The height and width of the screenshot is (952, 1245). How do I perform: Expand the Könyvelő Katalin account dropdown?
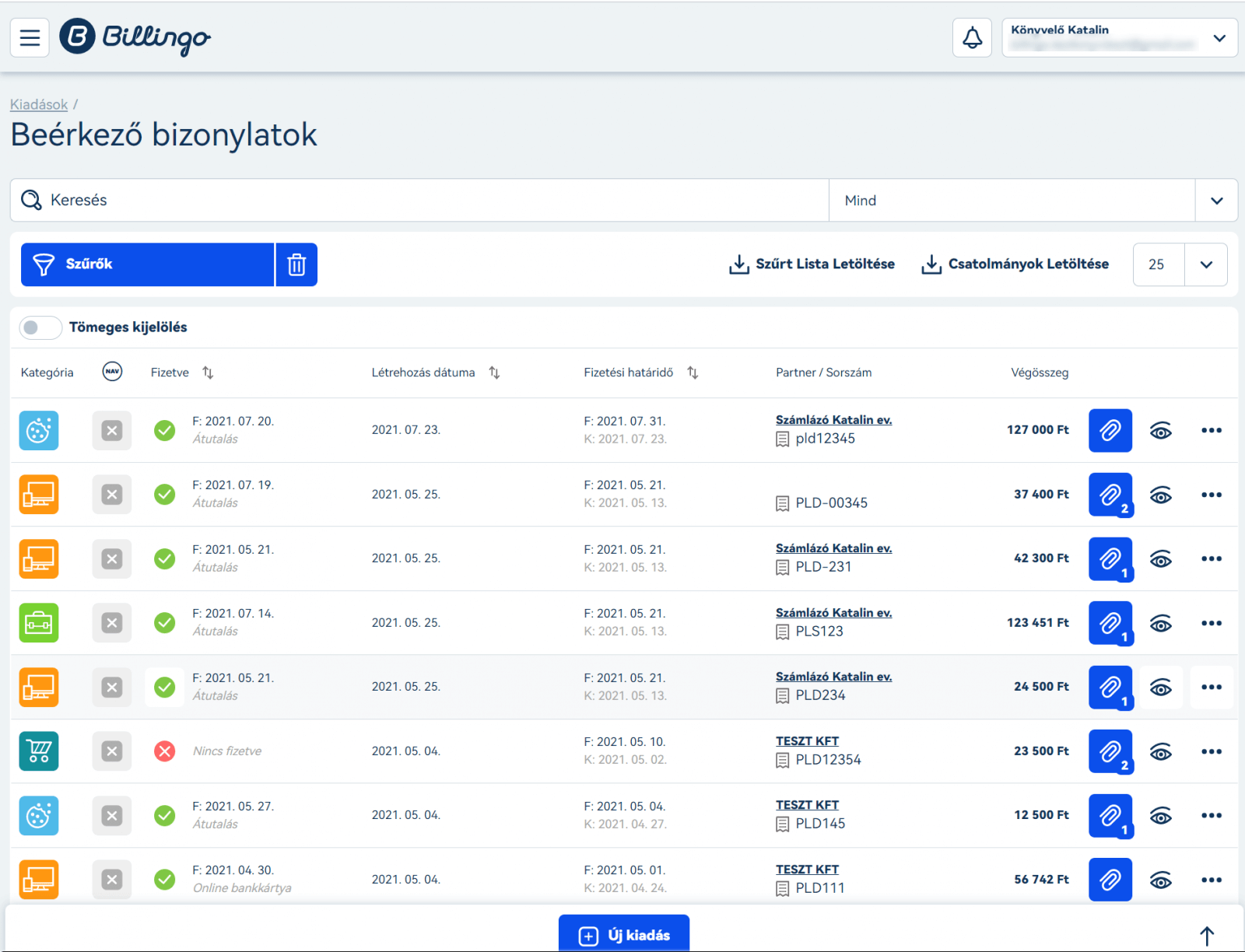pos(1219,38)
